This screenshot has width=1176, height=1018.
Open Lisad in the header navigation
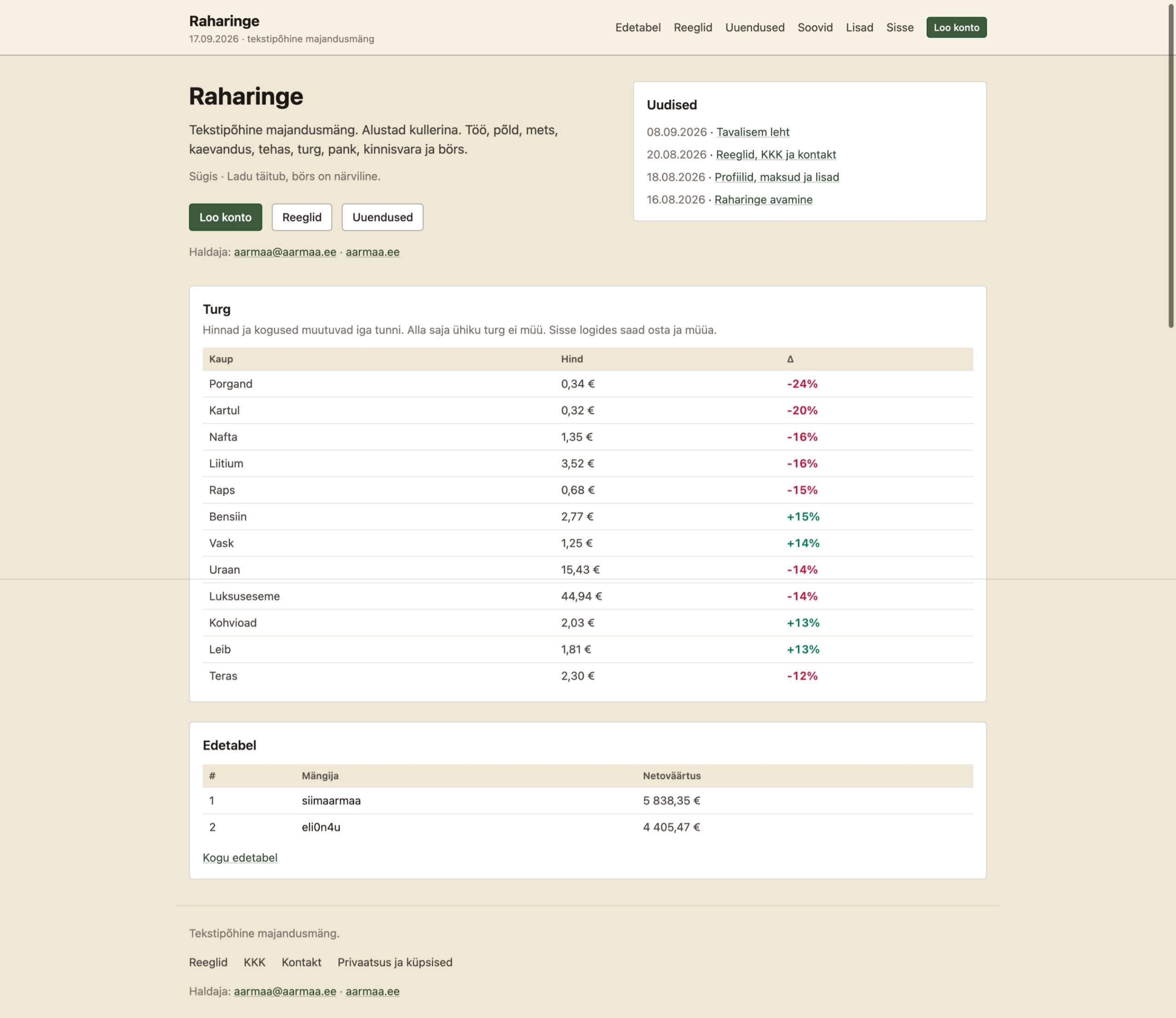[859, 27]
